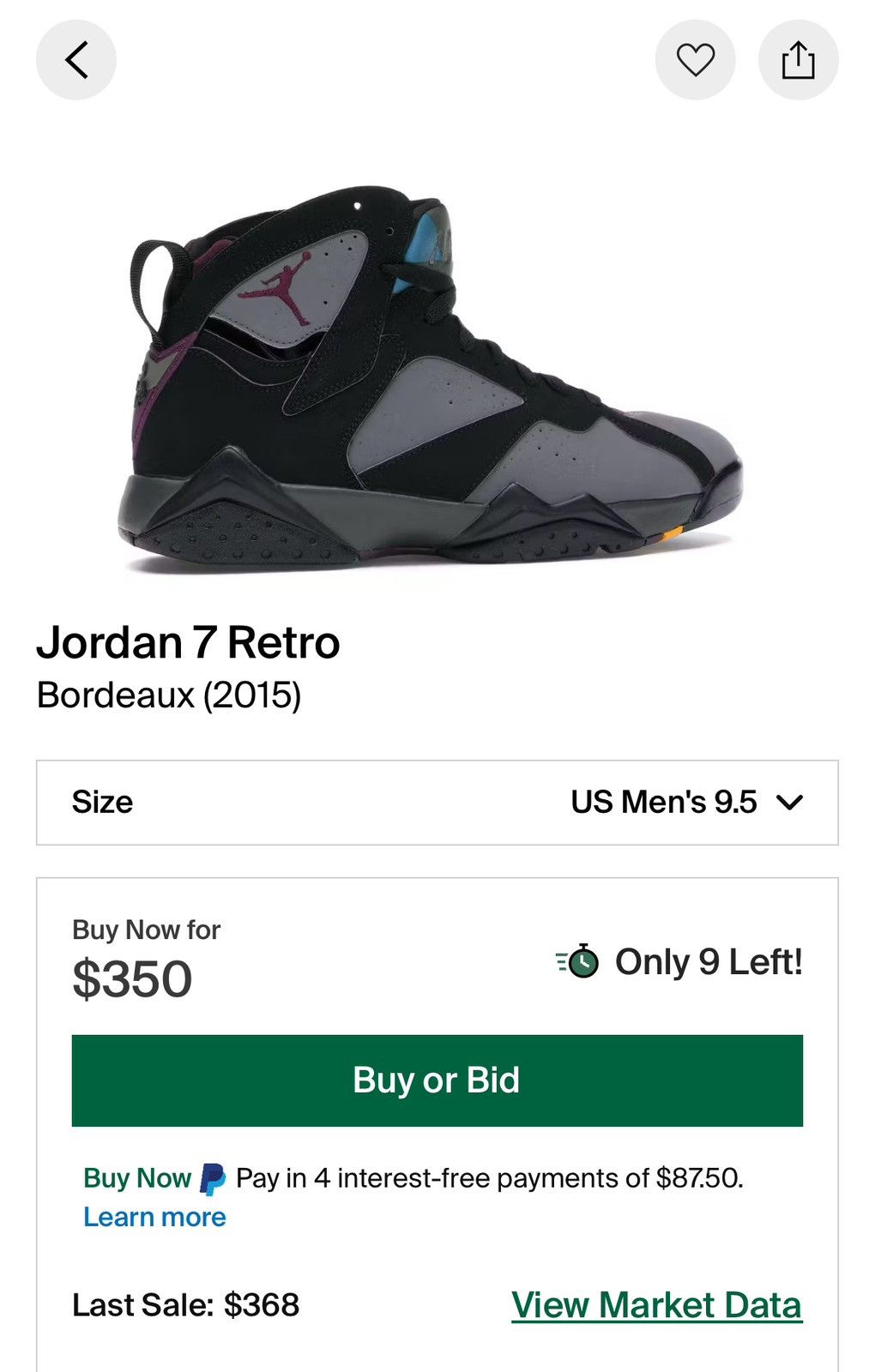Open View Market Data
Image resolution: width=875 pixels, height=1372 pixels.
(x=656, y=1305)
